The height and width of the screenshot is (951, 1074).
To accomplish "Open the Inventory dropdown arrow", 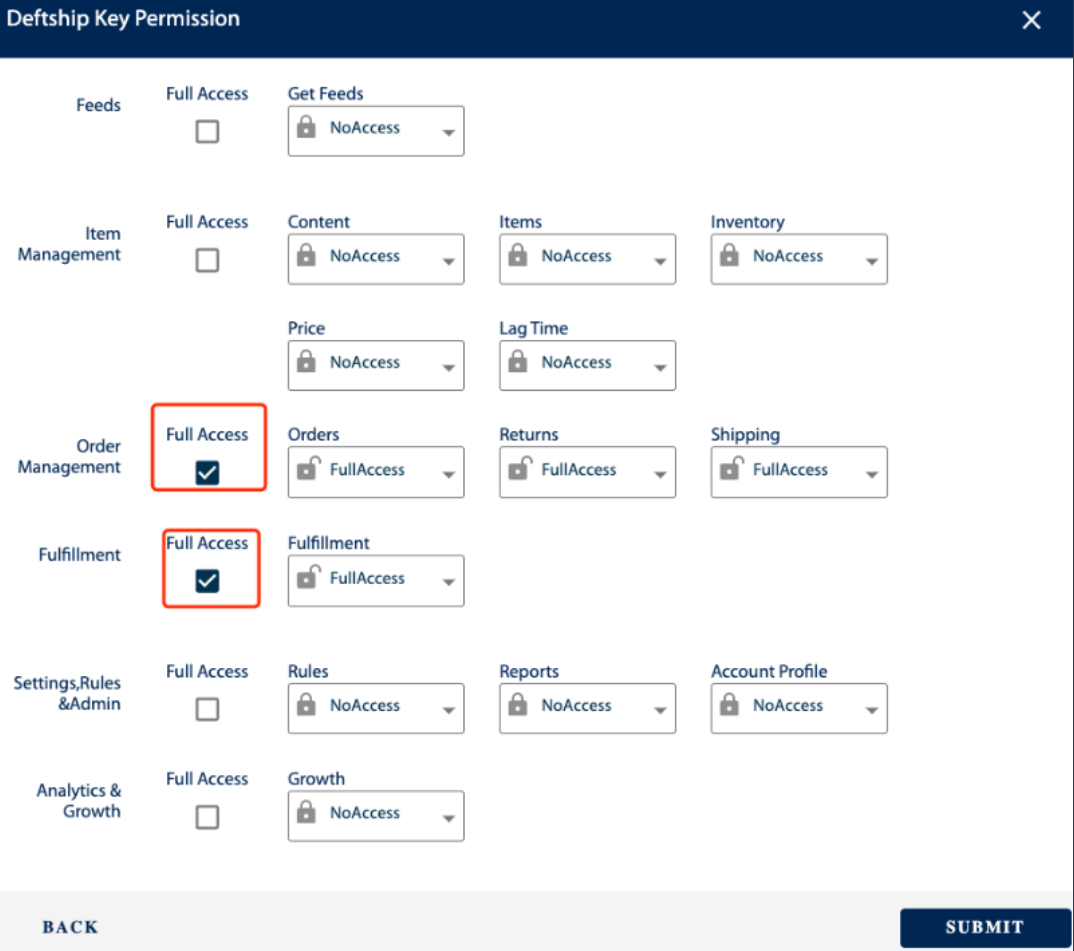I will coord(872,261).
